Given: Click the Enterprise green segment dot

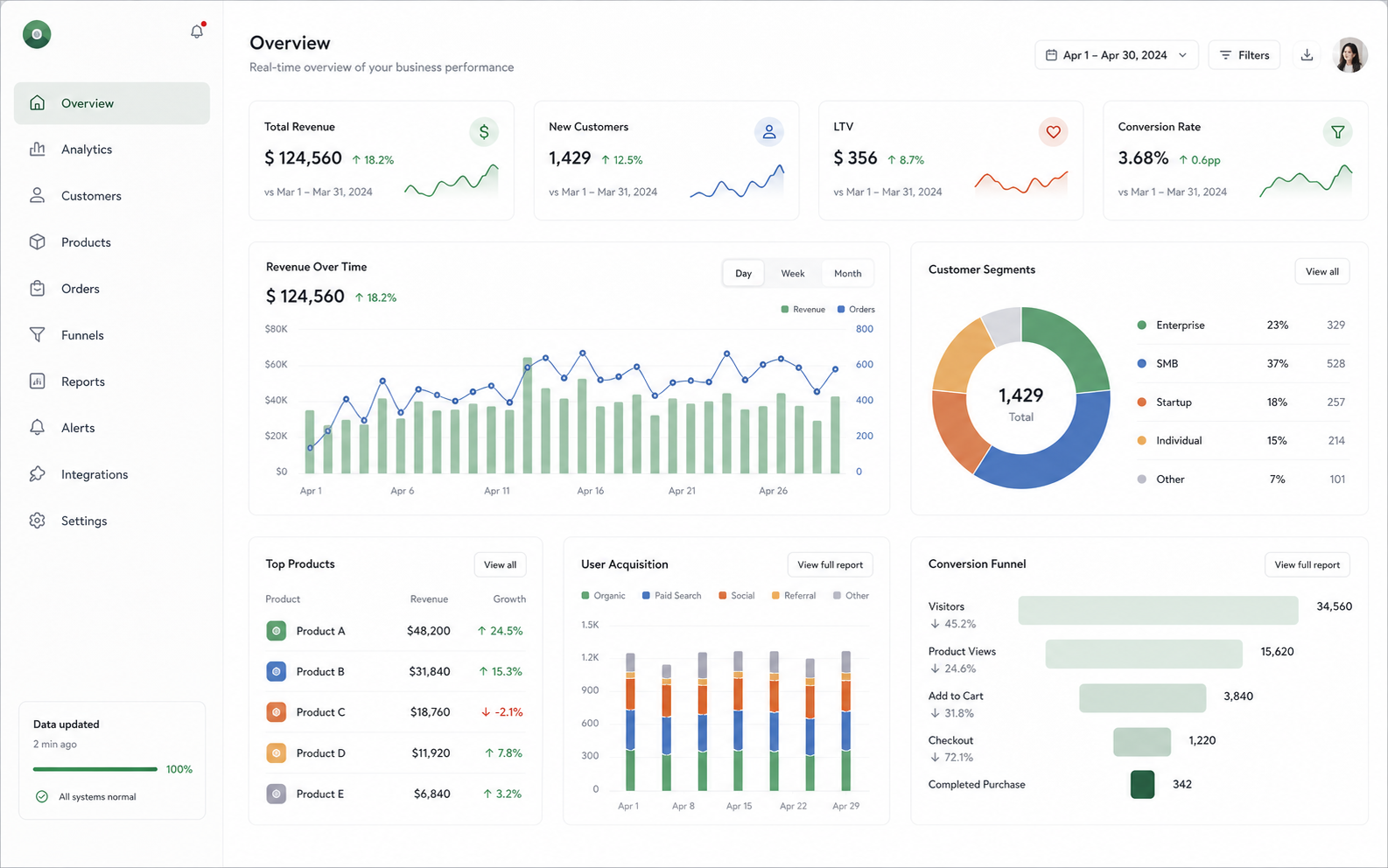Looking at the screenshot, I should (1141, 325).
